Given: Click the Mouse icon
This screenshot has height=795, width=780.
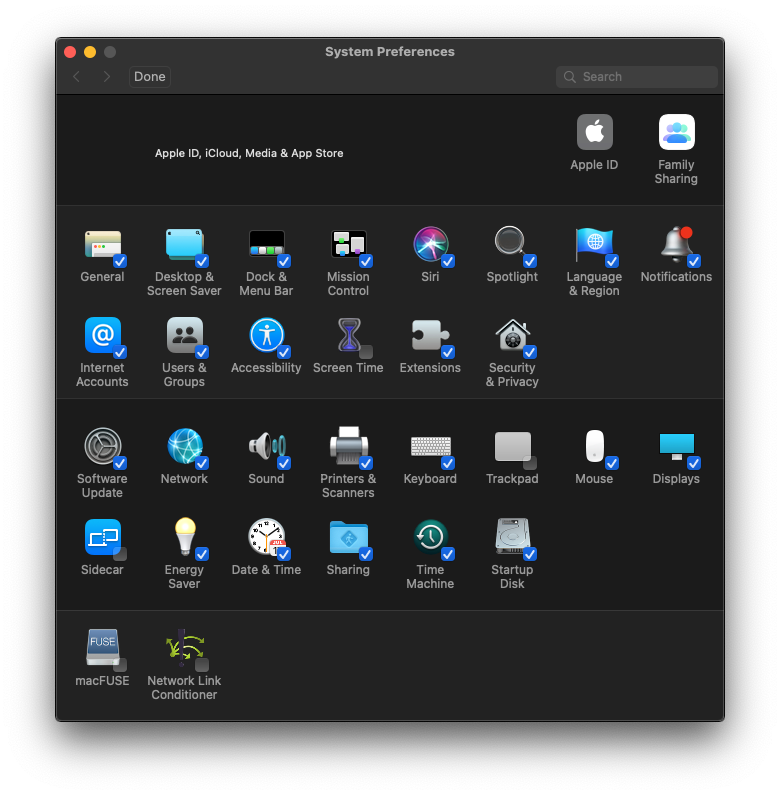Looking at the screenshot, I should [594, 446].
